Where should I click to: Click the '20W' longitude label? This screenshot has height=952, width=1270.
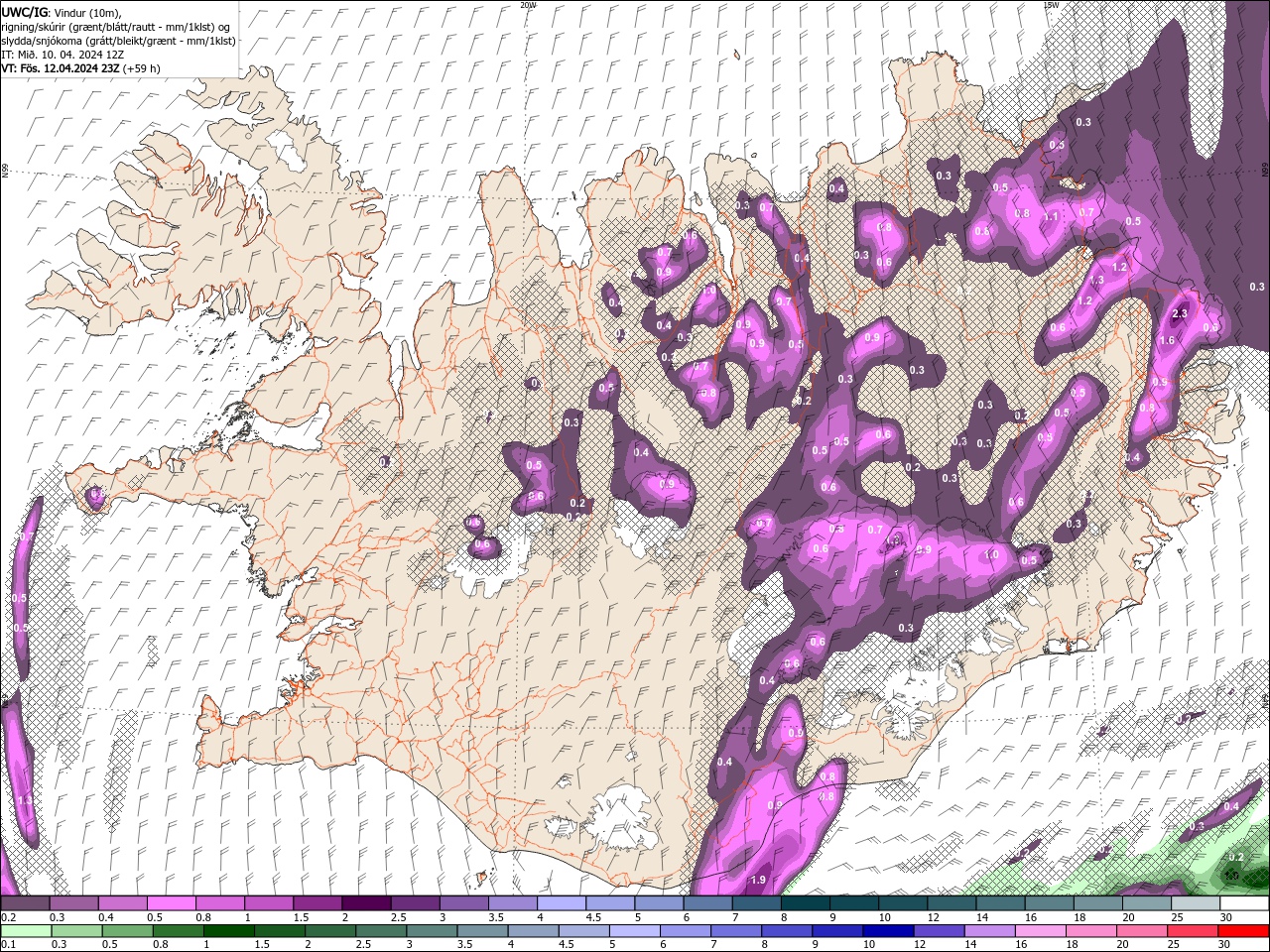[529, 5]
